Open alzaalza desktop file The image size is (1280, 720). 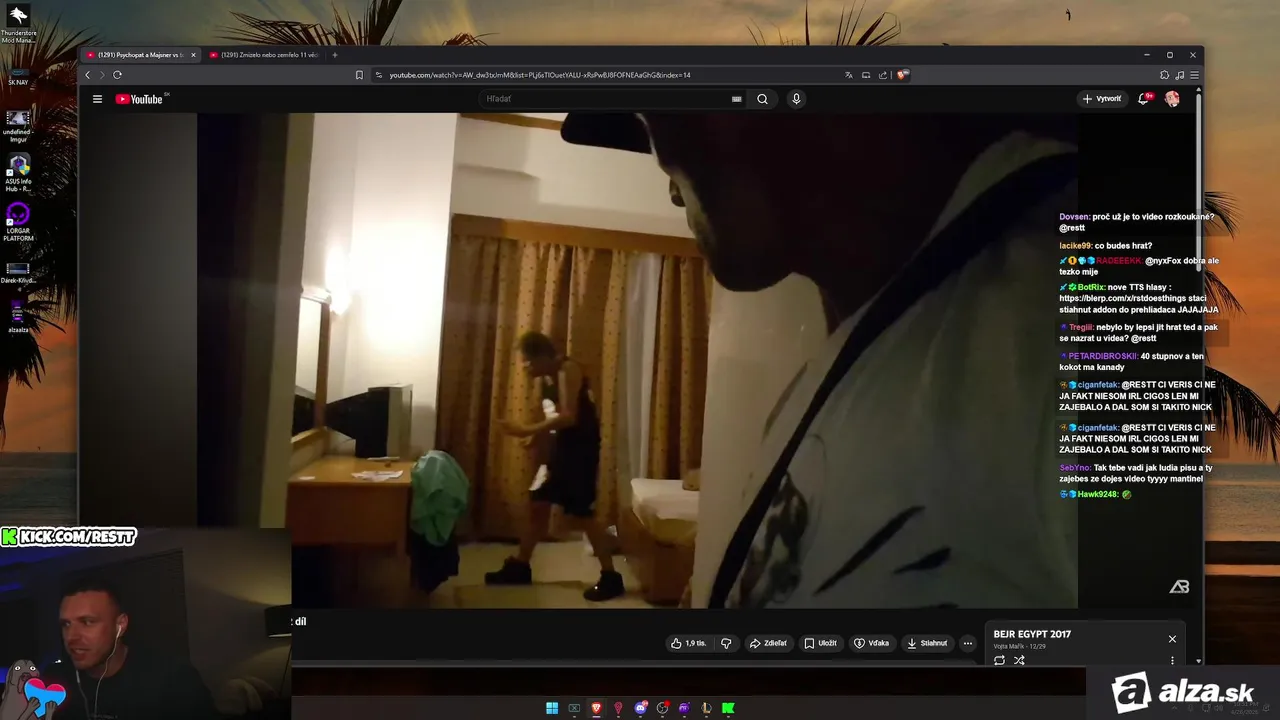(18, 317)
